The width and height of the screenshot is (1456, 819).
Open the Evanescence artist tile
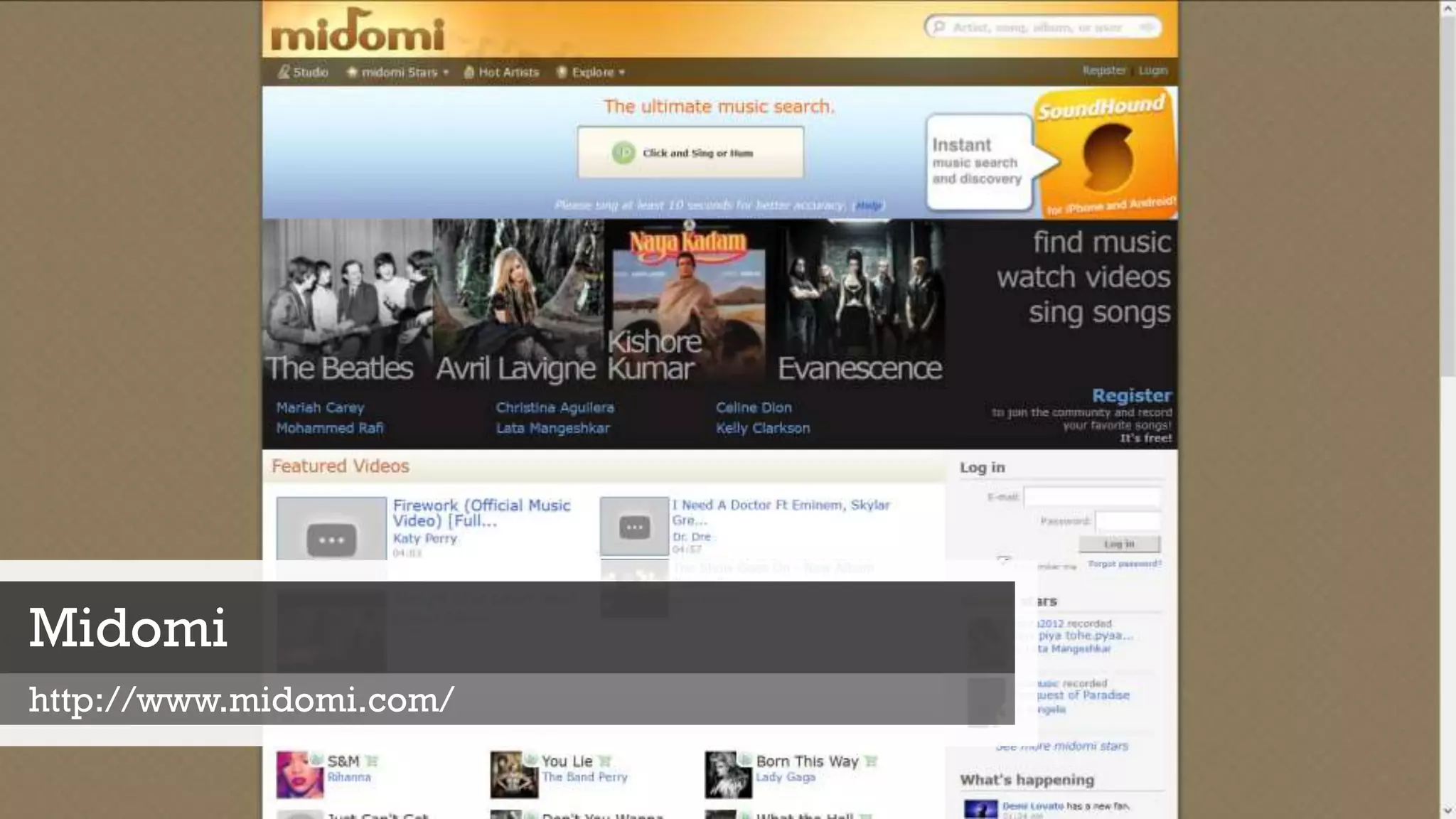[x=860, y=302]
